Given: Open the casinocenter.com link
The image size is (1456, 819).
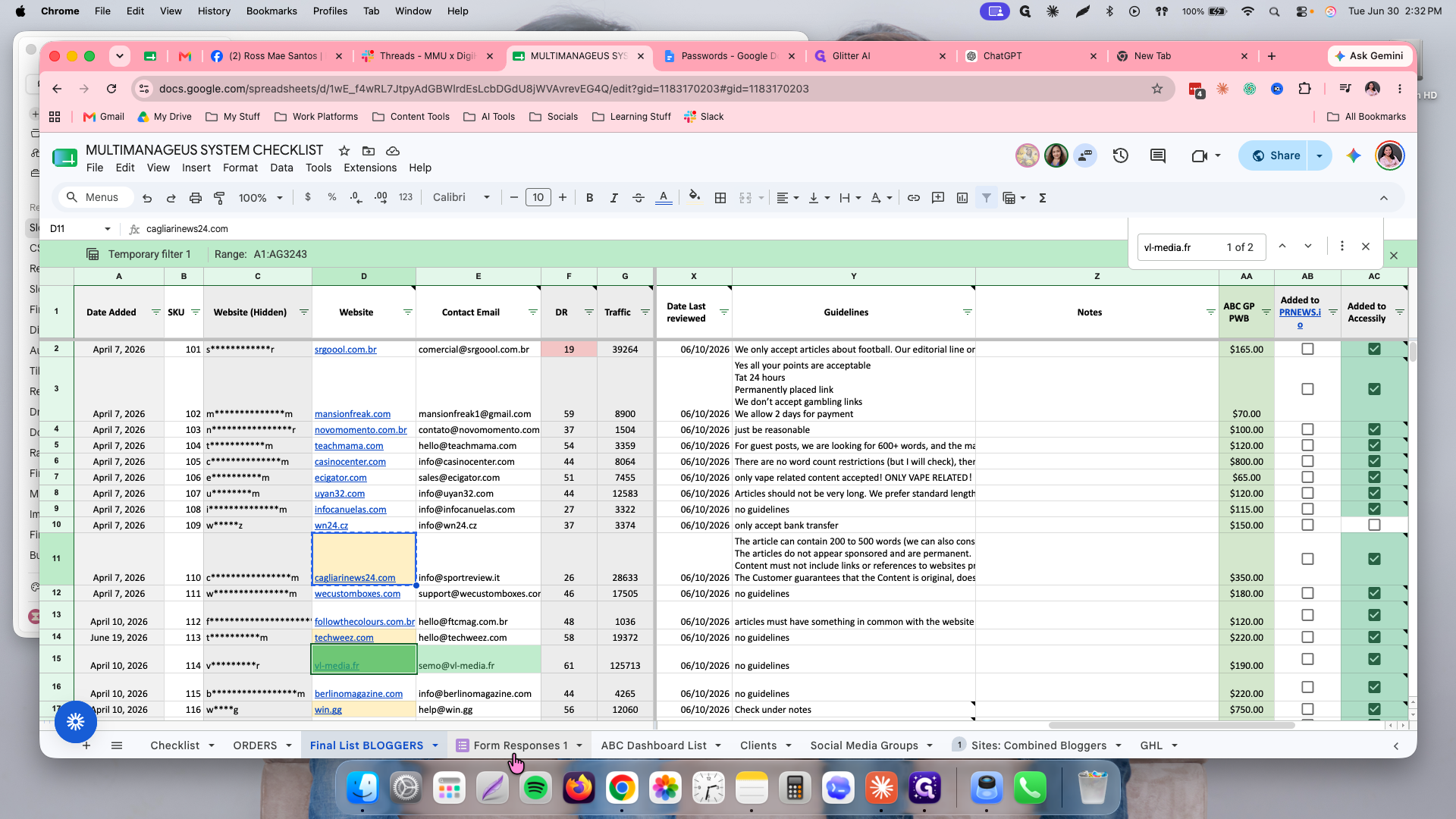Looking at the screenshot, I should (x=350, y=462).
